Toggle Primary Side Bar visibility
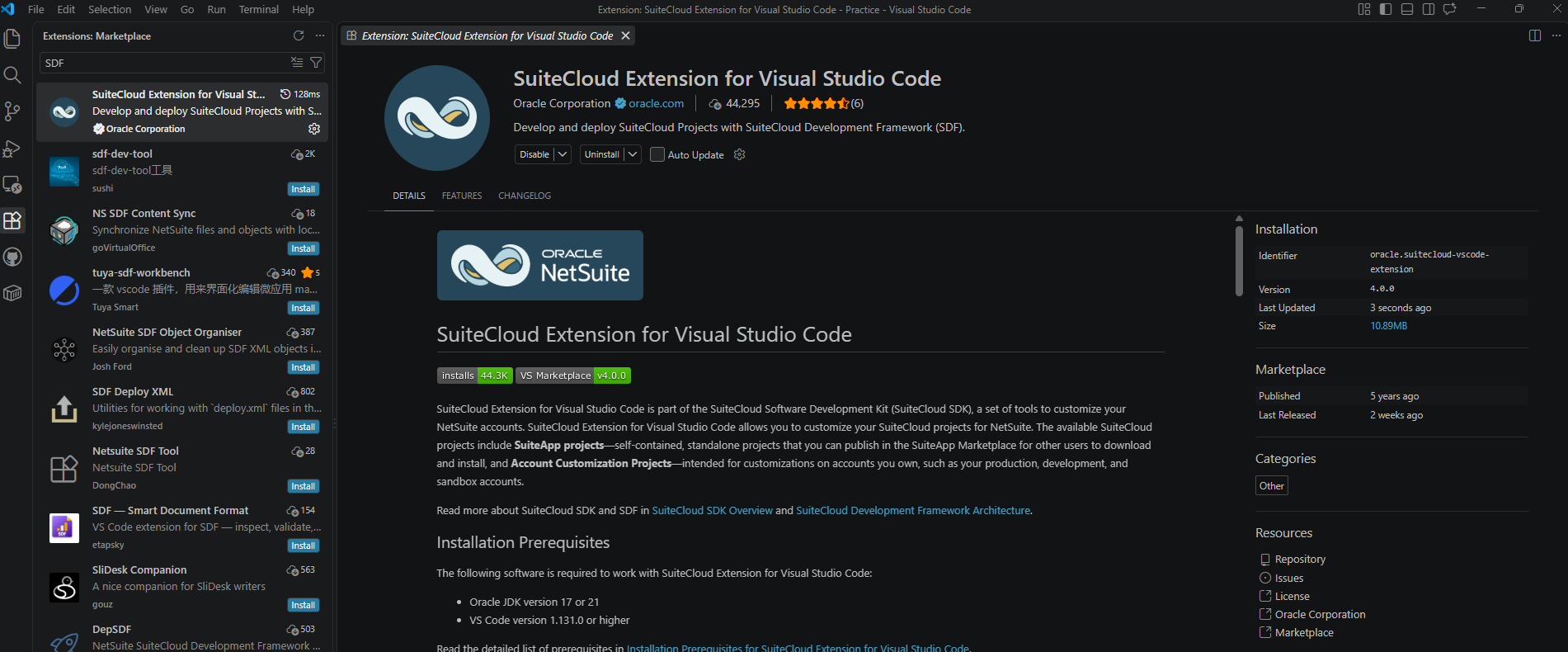Screen dimensions: 1568x652 tap(1386, 9)
